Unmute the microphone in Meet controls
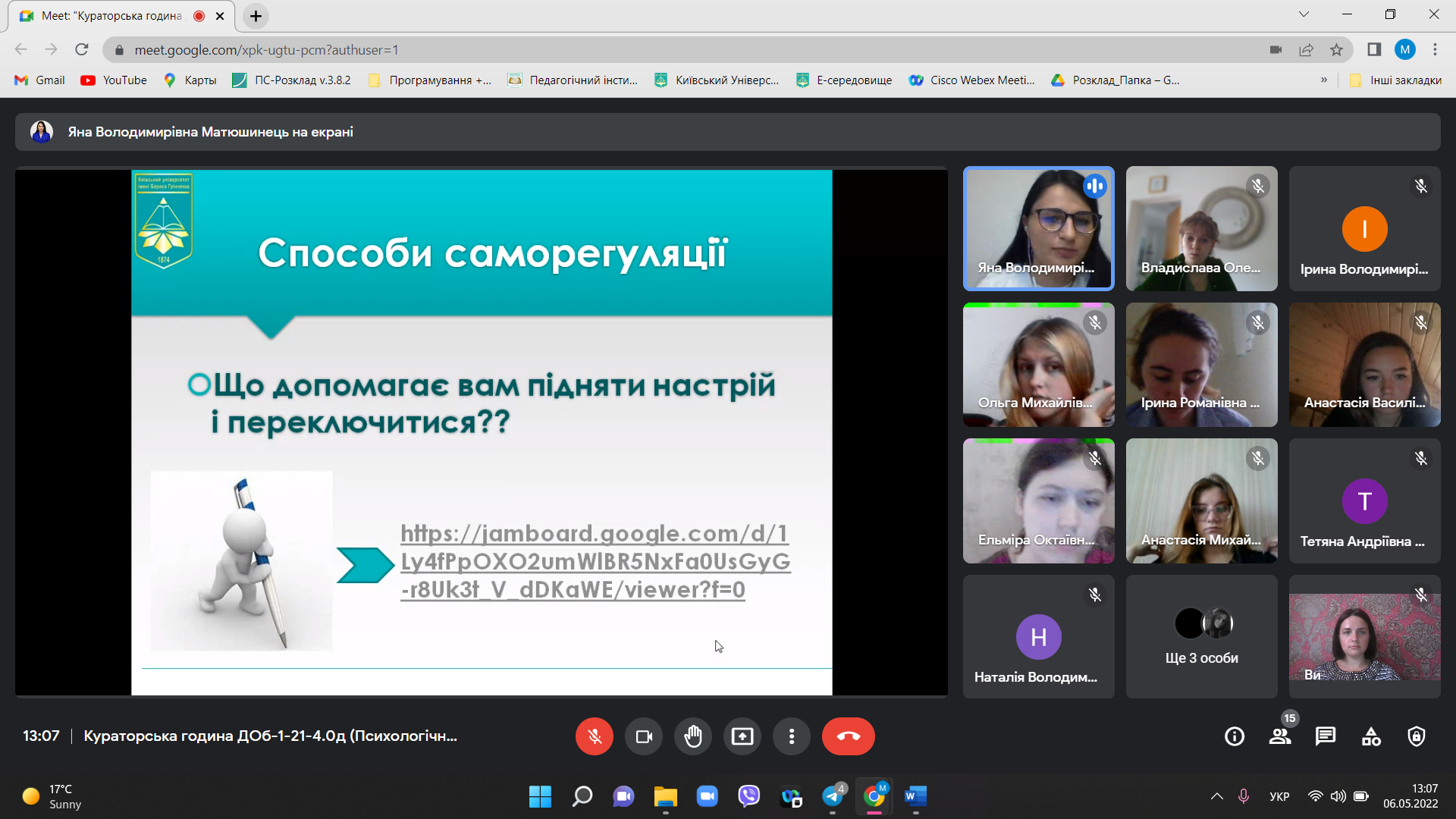The image size is (1456, 819). (594, 736)
